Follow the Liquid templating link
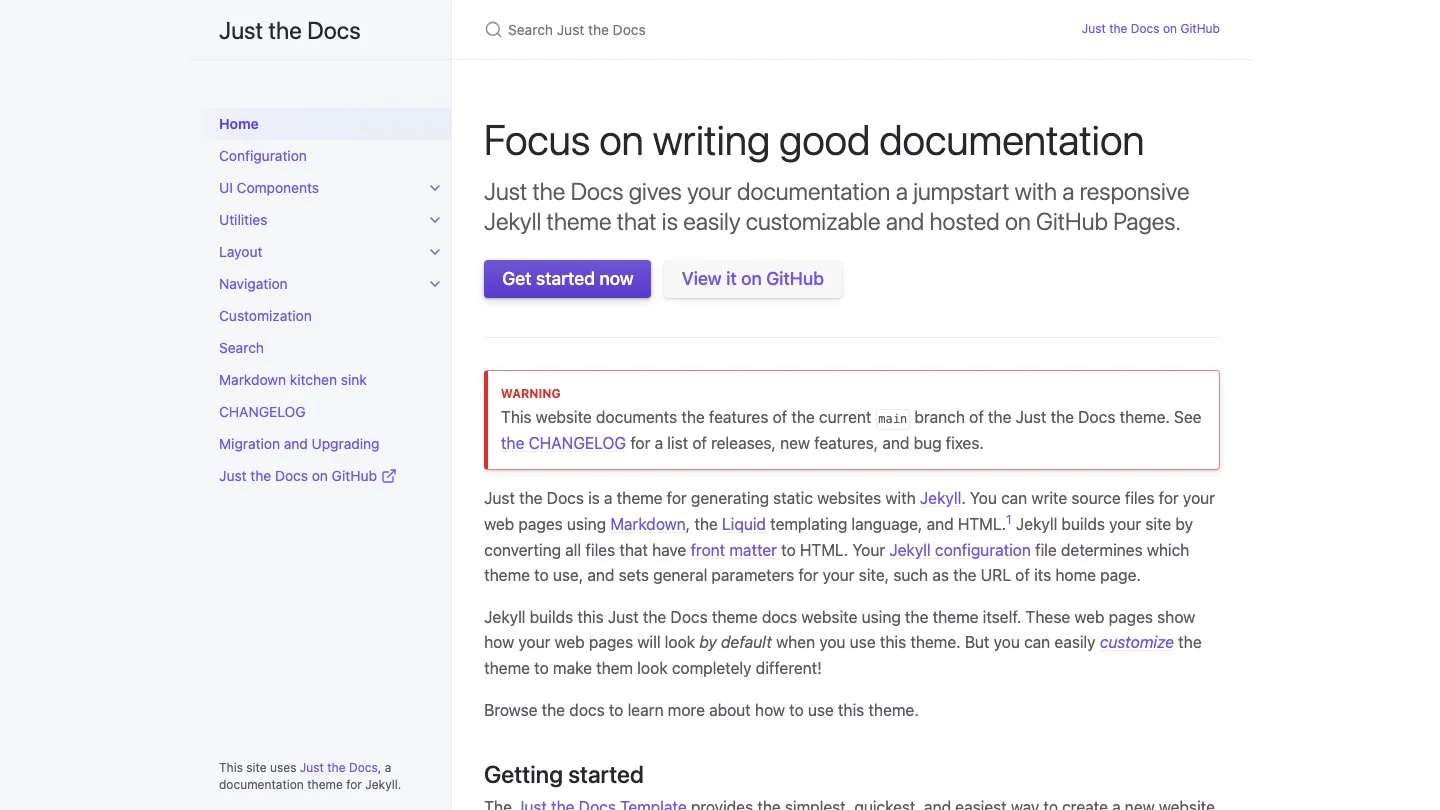This screenshot has width=1440, height=810. [x=744, y=524]
